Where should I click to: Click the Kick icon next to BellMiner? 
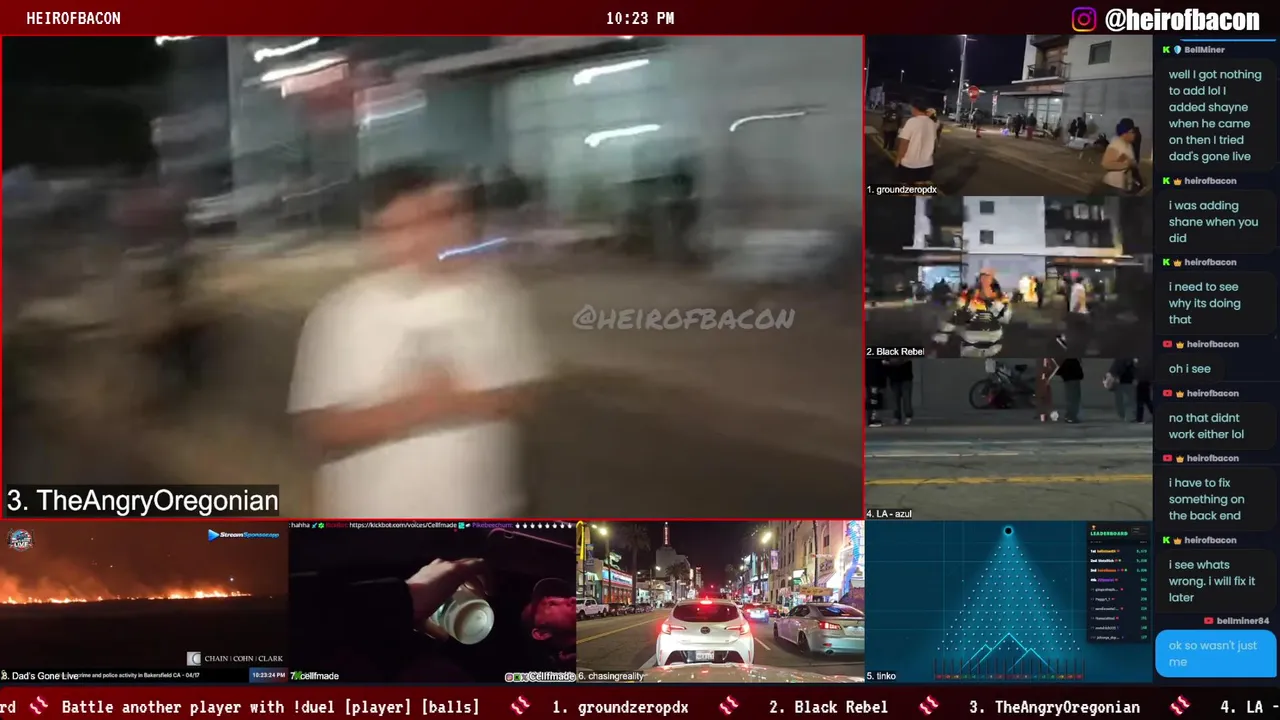click(x=1166, y=49)
